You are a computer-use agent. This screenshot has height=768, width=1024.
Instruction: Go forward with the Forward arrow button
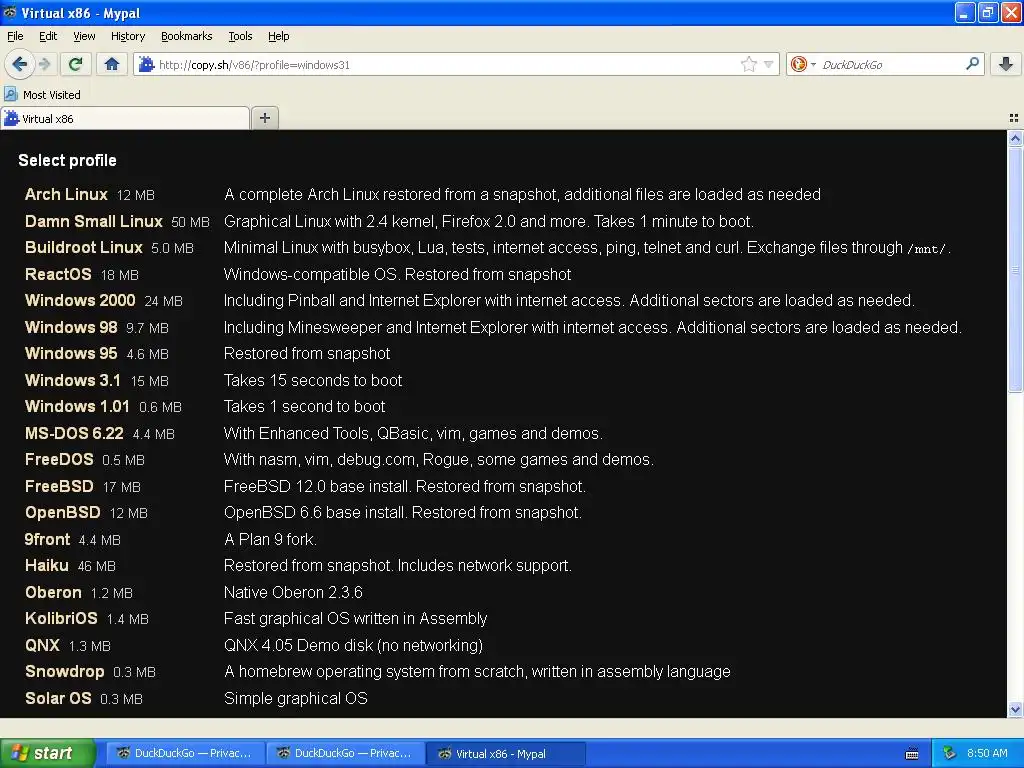[44, 64]
